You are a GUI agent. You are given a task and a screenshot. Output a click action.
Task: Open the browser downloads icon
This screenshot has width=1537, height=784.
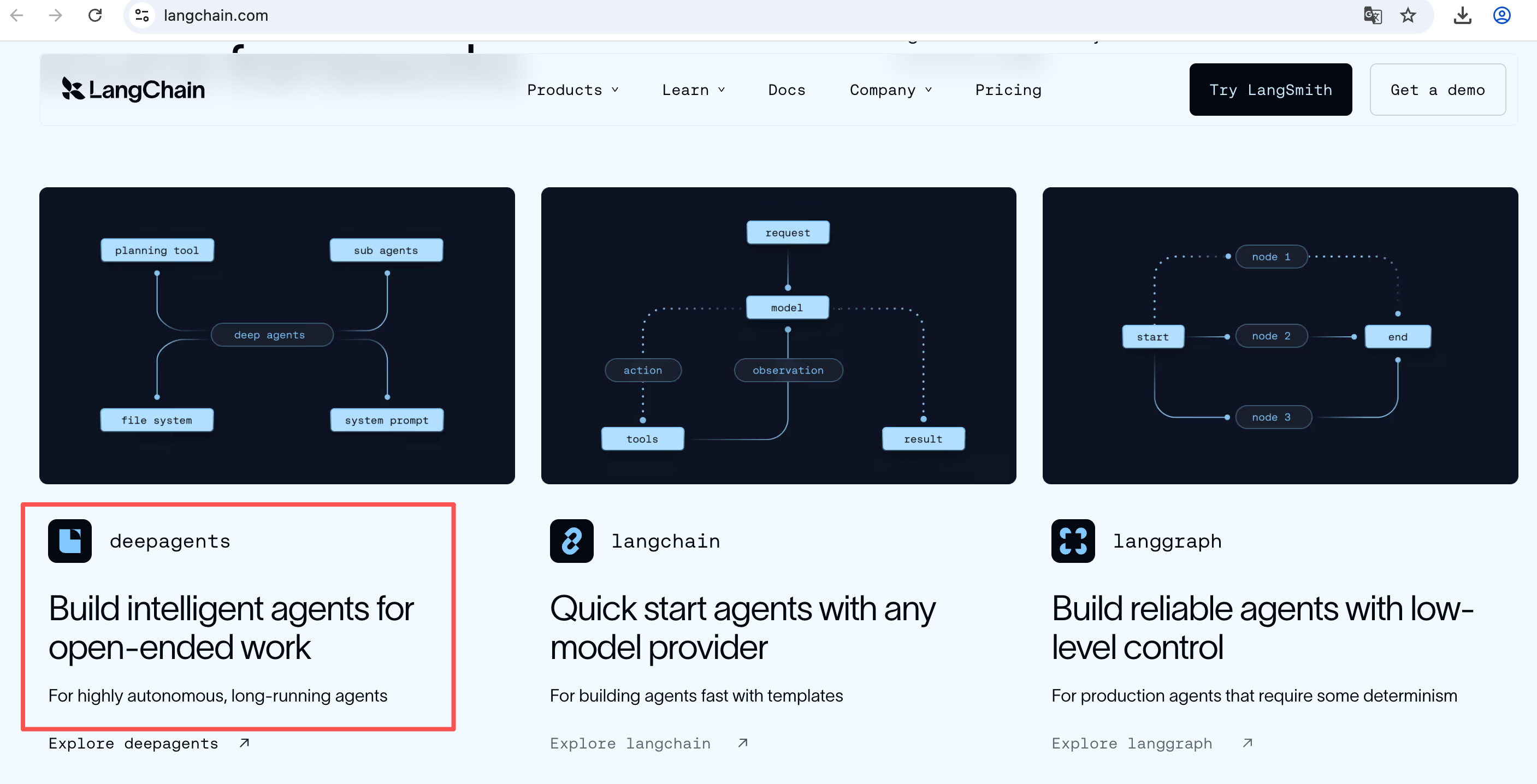(1462, 15)
